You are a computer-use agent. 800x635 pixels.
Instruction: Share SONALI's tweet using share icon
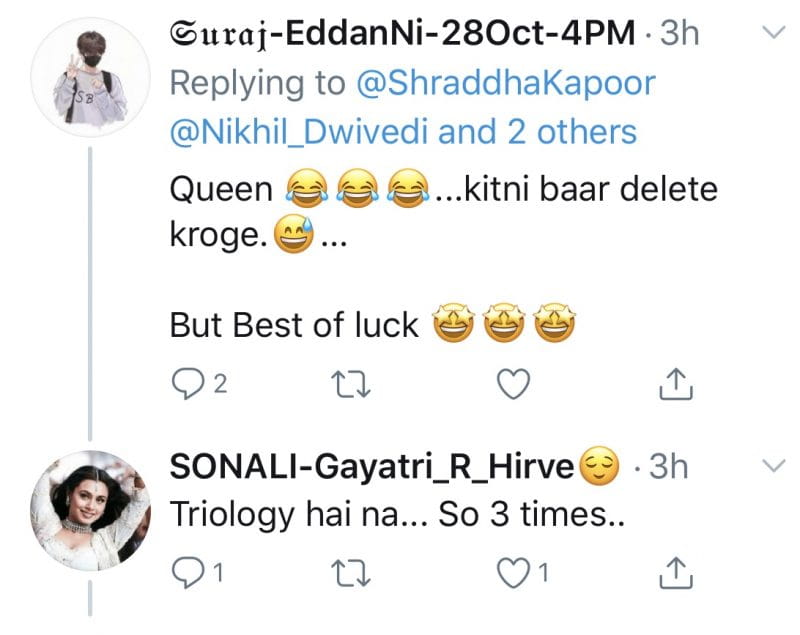[676, 572]
